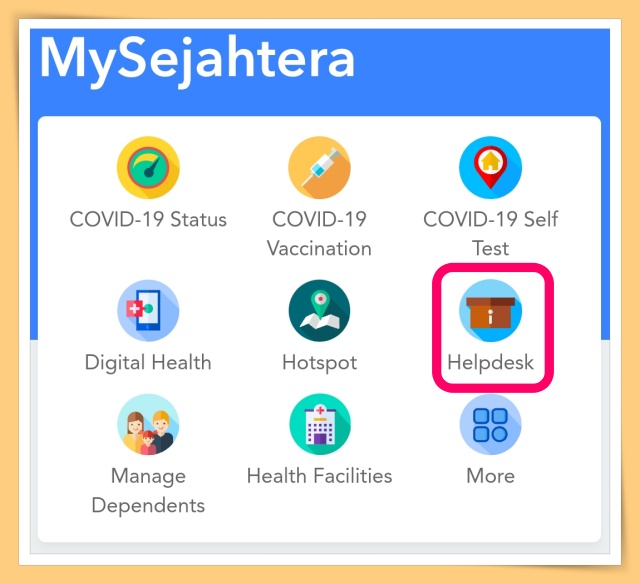Image resolution: width=640 pixels, height=584 pixels.
Task: Select the COVID-19 Self Test pin icon
Action: tap(490, 168)
